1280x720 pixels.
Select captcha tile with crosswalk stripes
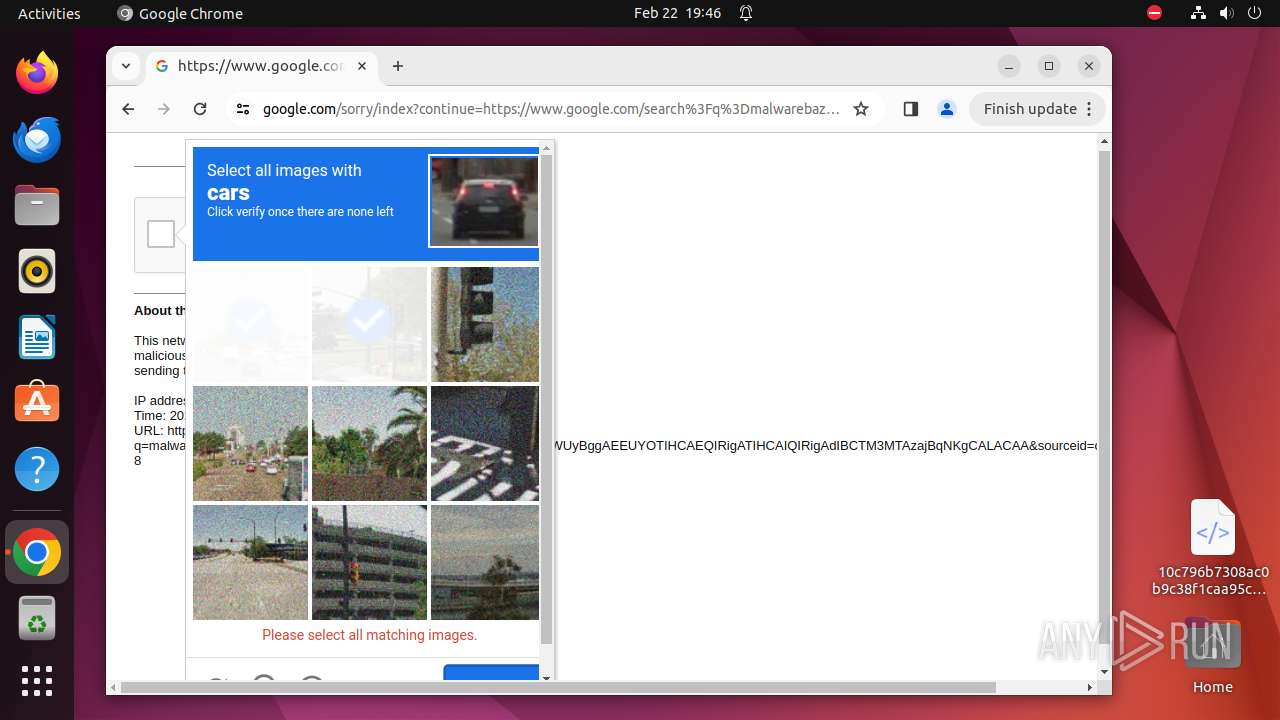point(485,443)
